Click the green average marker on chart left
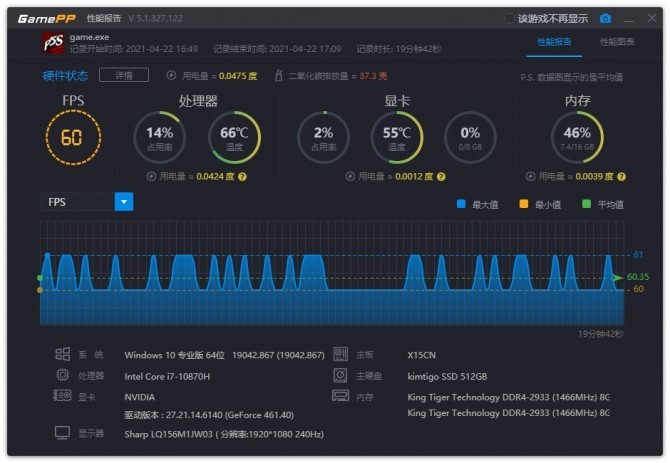 coord(40,278)
